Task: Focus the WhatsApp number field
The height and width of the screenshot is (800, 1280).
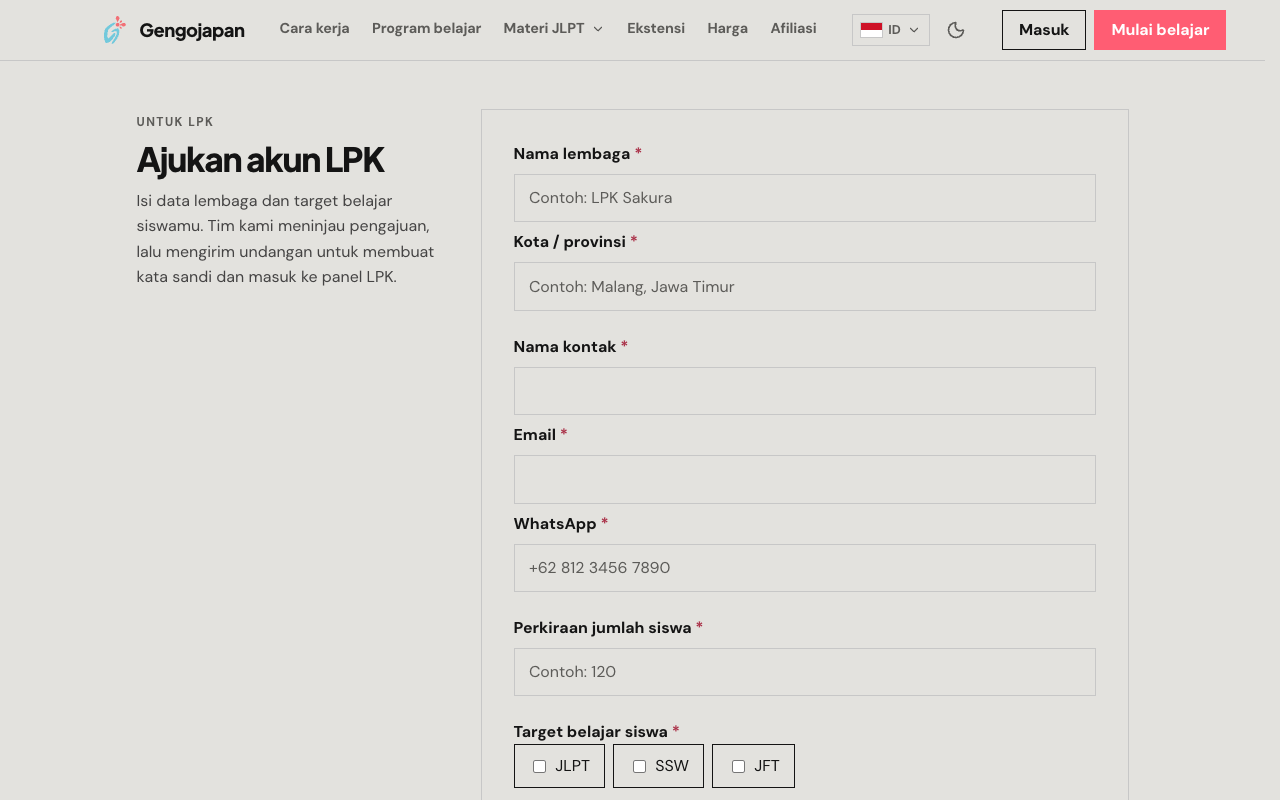Action: [x=805, y=568]
